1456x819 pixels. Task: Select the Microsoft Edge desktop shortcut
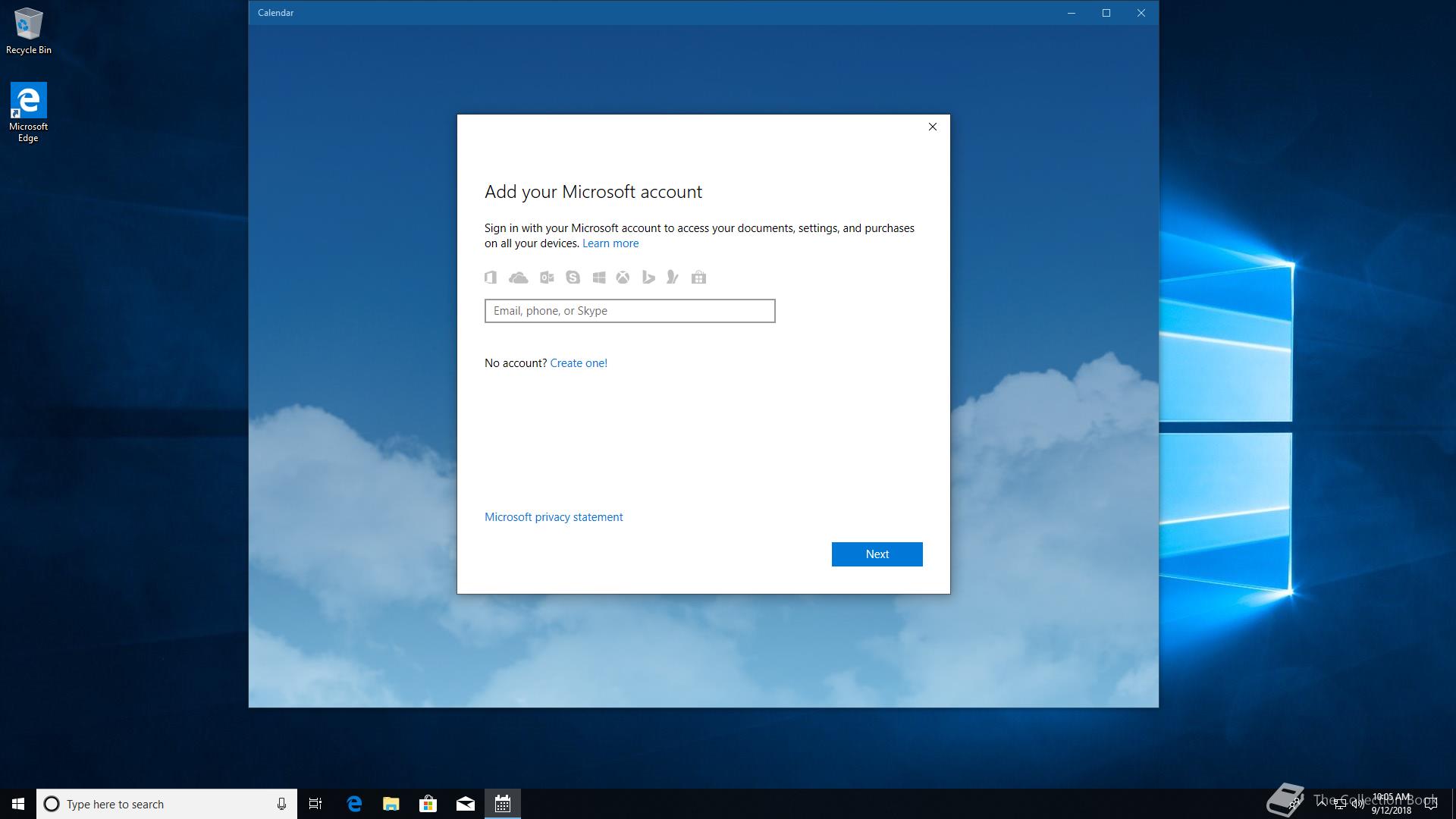point(28,112)
